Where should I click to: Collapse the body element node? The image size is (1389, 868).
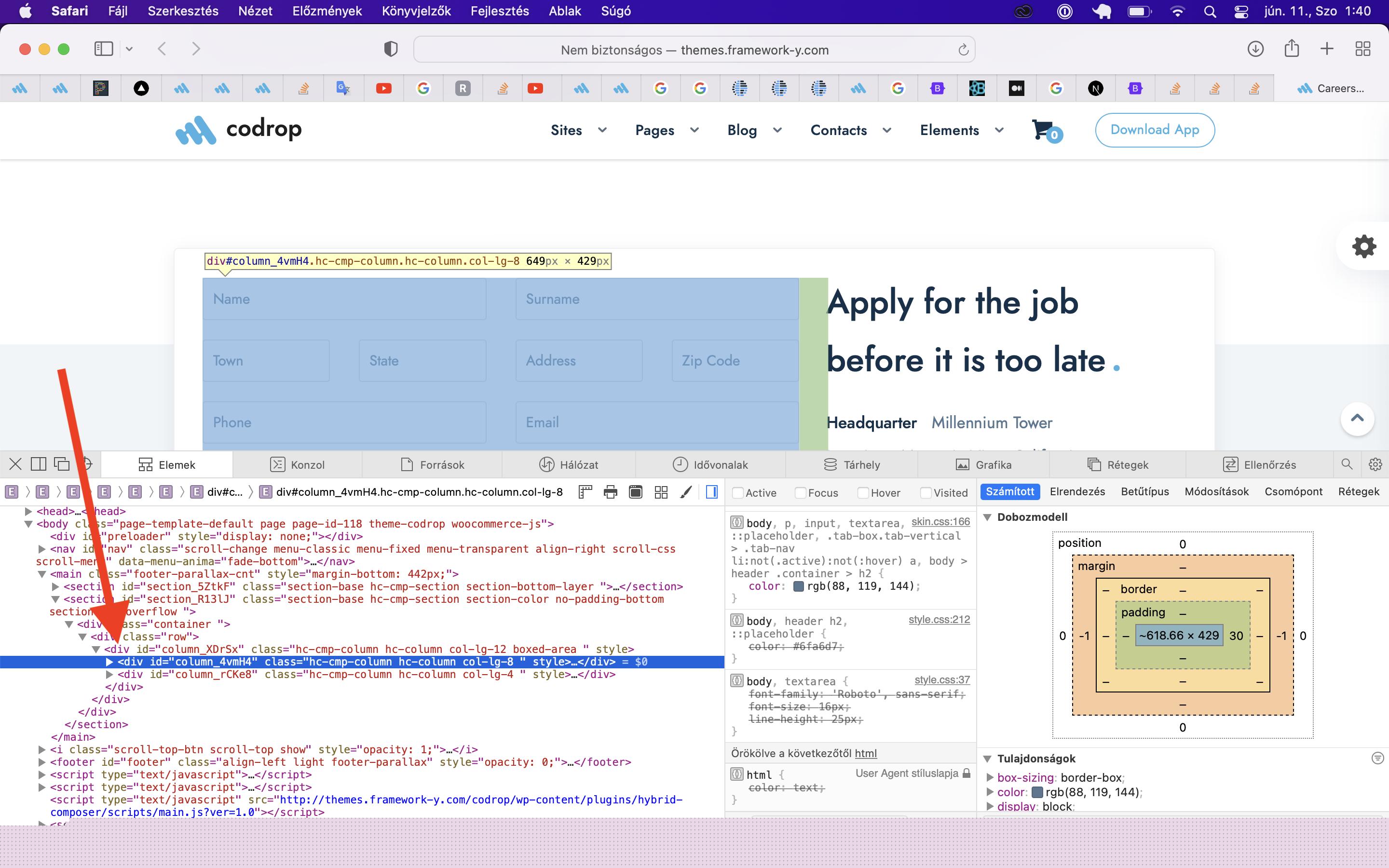pos(28,524)
